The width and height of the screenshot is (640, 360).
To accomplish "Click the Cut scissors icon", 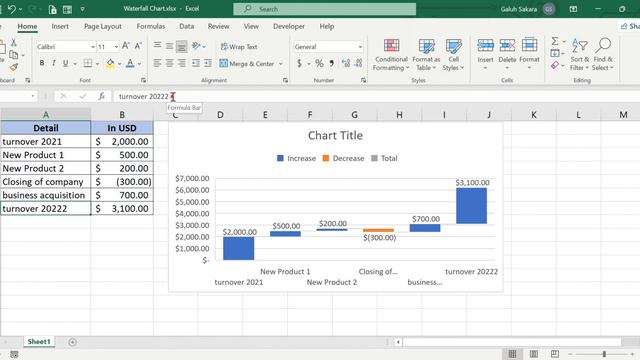I will pyautogui.click(x=13, y=42).
